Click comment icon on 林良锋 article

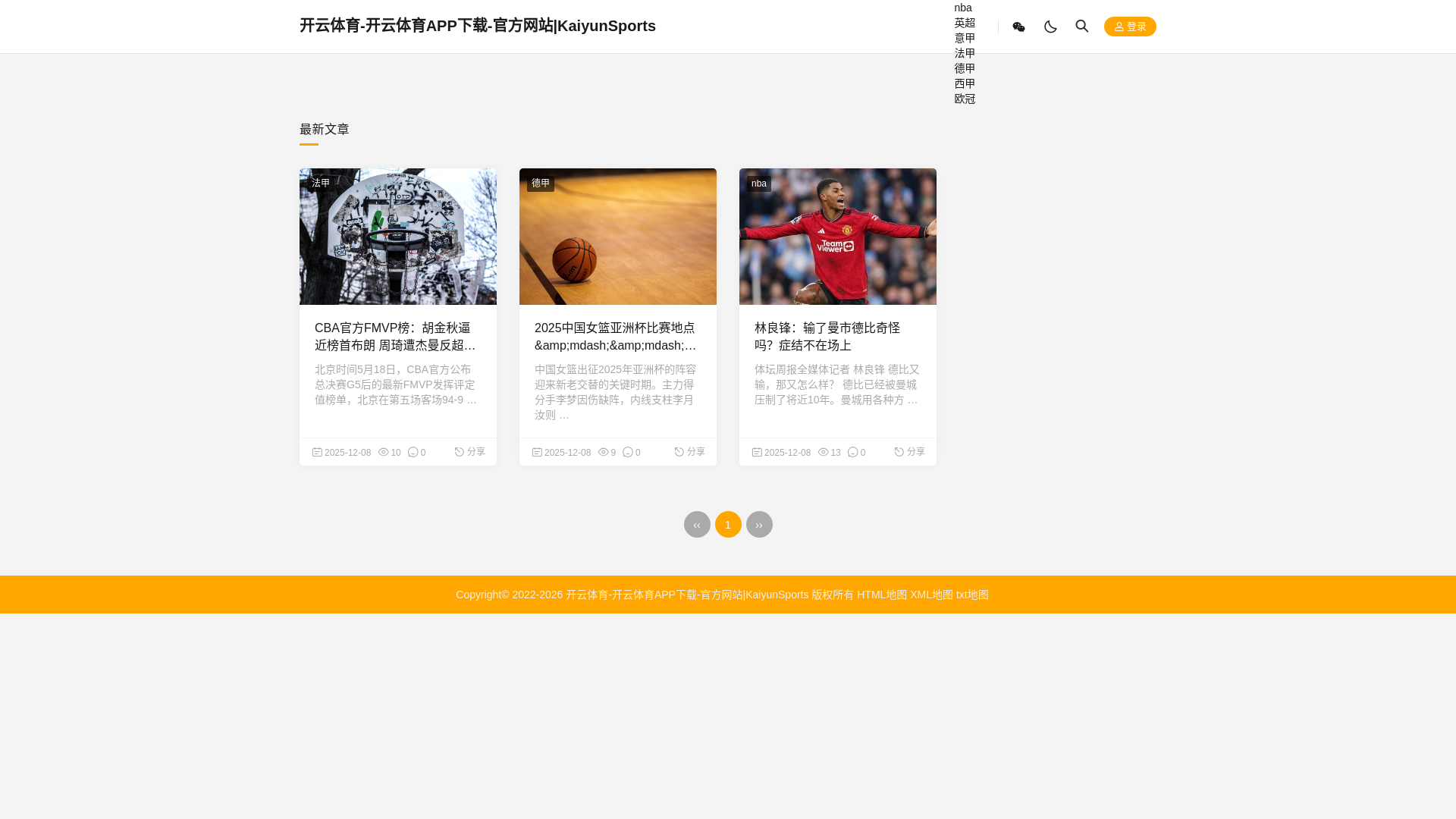tap(853, 452)
